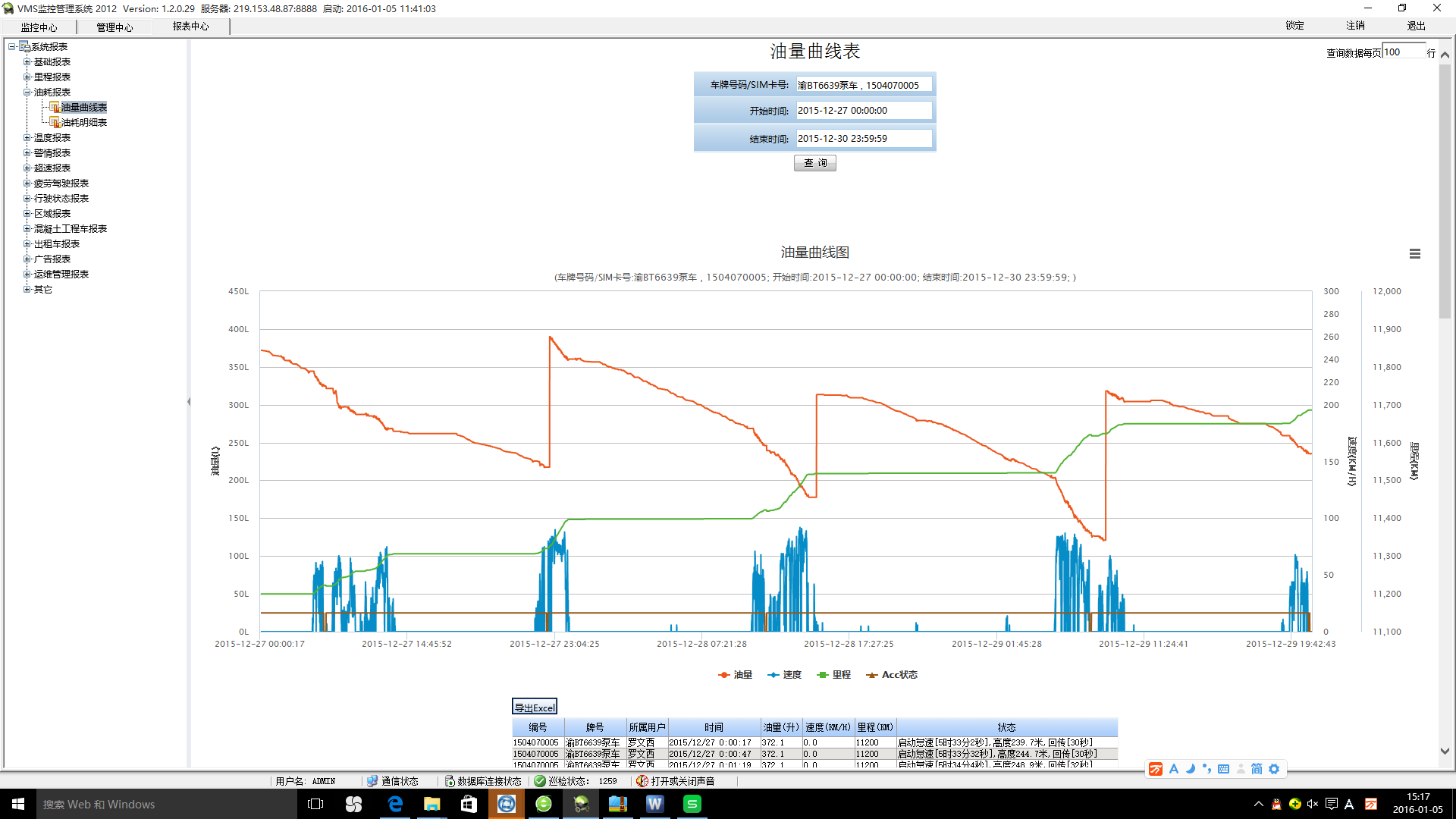The image size is (1456, 819).
Task: Click the 结束时间 end time field
Action: 864,139
